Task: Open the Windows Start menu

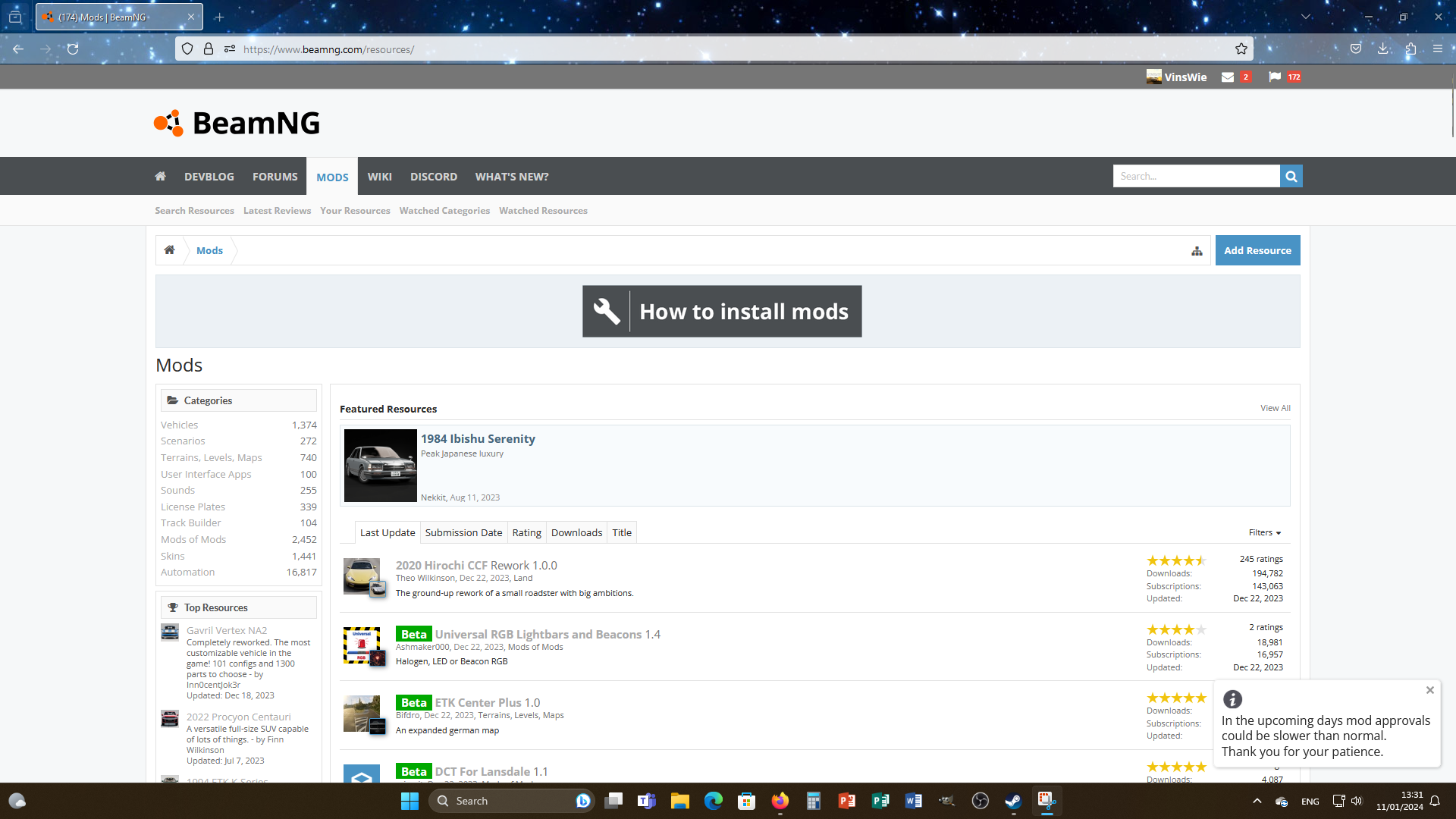Action: click(x=409, y=801)
